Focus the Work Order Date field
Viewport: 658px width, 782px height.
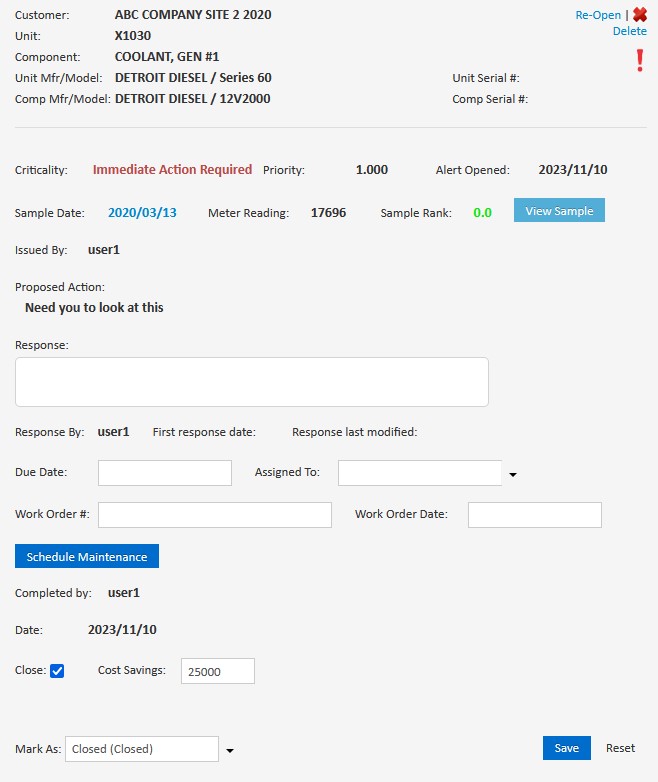tap(534, 515)
